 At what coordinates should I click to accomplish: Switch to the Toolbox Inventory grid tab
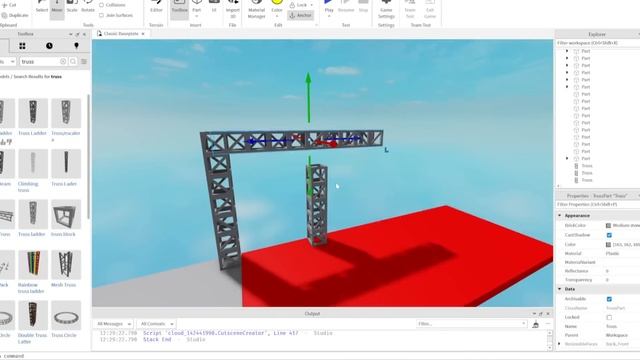22,46
